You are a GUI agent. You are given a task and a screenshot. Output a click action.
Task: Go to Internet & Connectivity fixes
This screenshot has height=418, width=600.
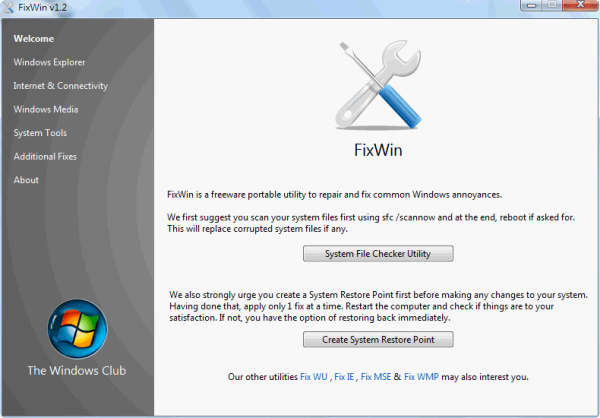[x=60, y=86]
